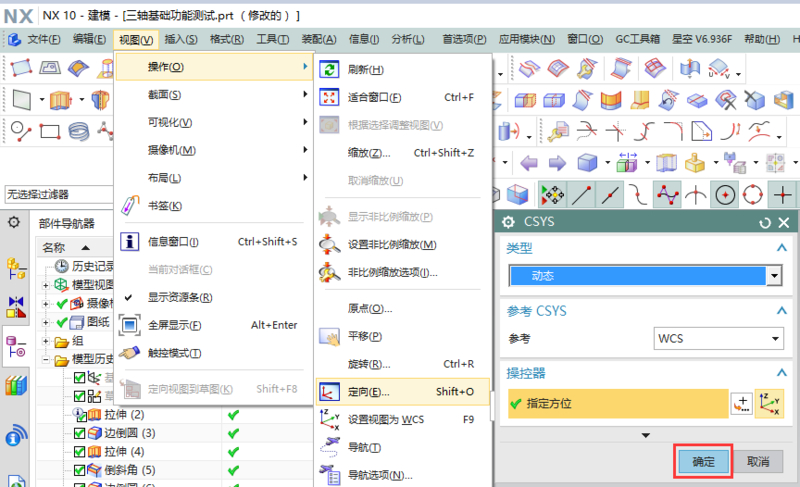Open the 可视化 submenu
800x487 pixels.
(213, 122)
